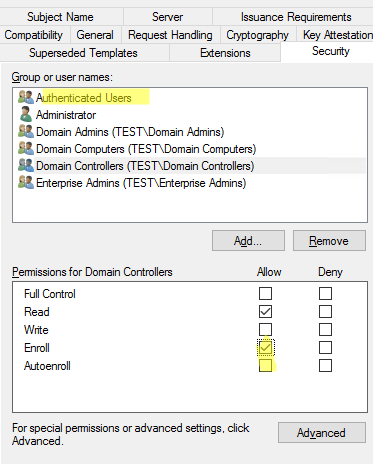
Task: Switch to the Cryptography tab
Action: pyautogui.click(x=257, y=35)
